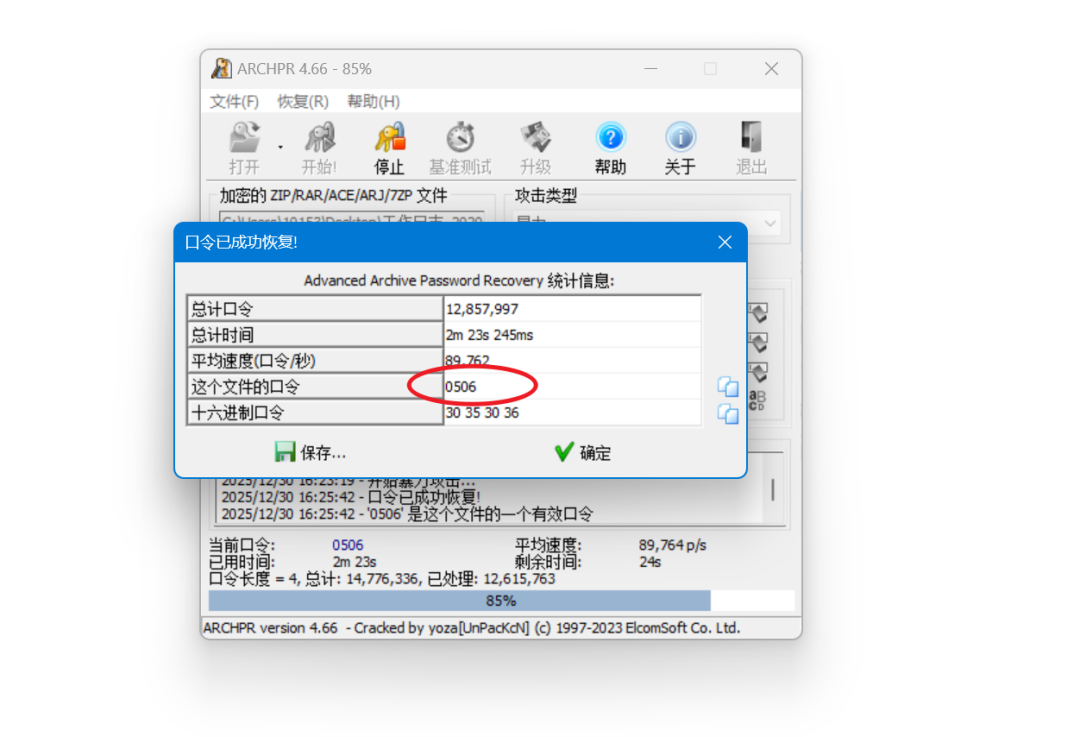Click the 85% progress bar
1080x737 pixels.
(501, 601)
